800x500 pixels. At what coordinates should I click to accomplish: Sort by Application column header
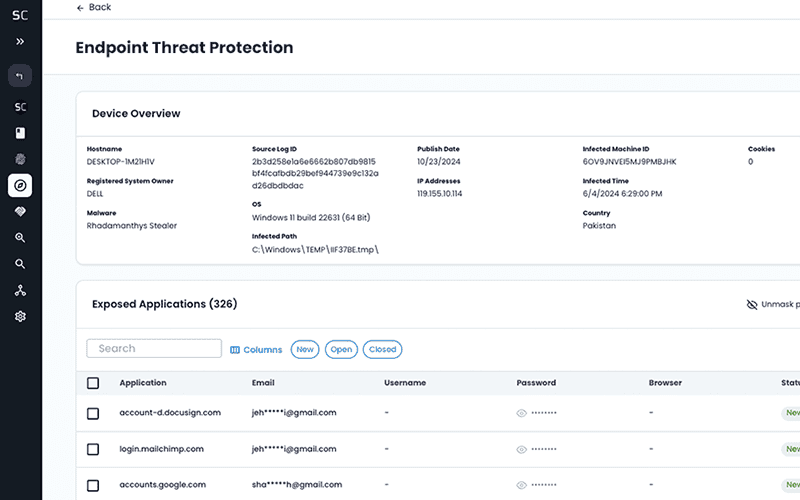143,383
